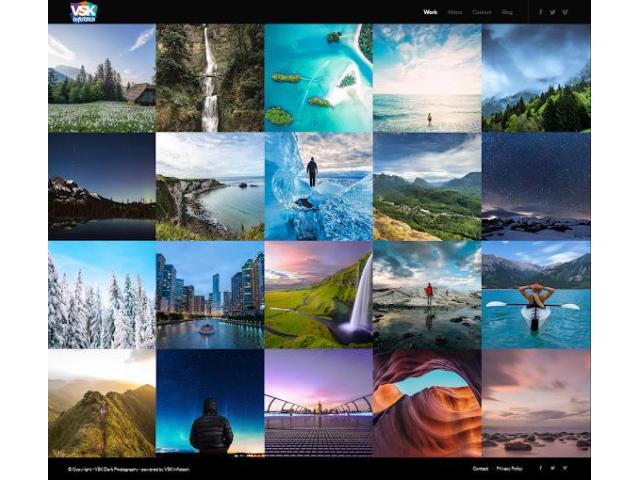Image resolution: width=640 pixels, height=480 pixels.
Task: Select the Work menu item
Action: click(x=430, y=12)
